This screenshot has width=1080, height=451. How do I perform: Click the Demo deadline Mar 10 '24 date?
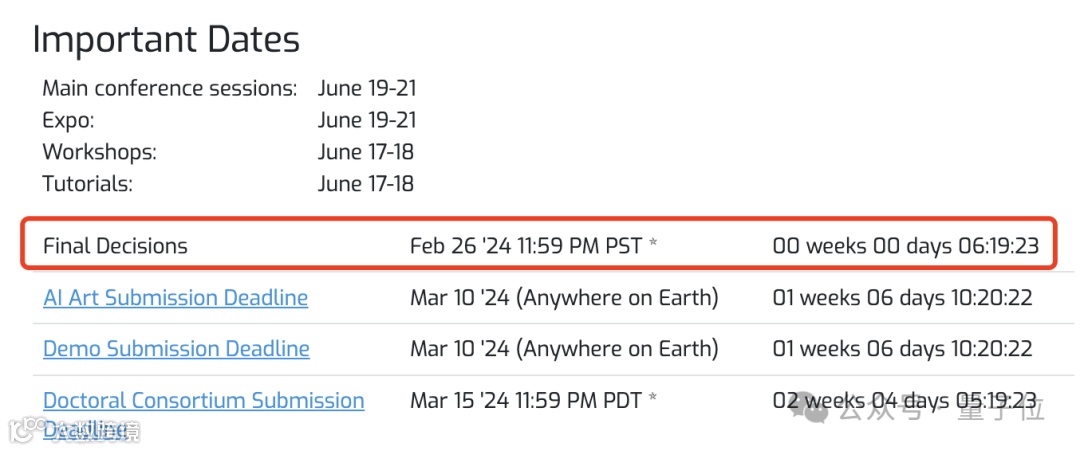564,348
